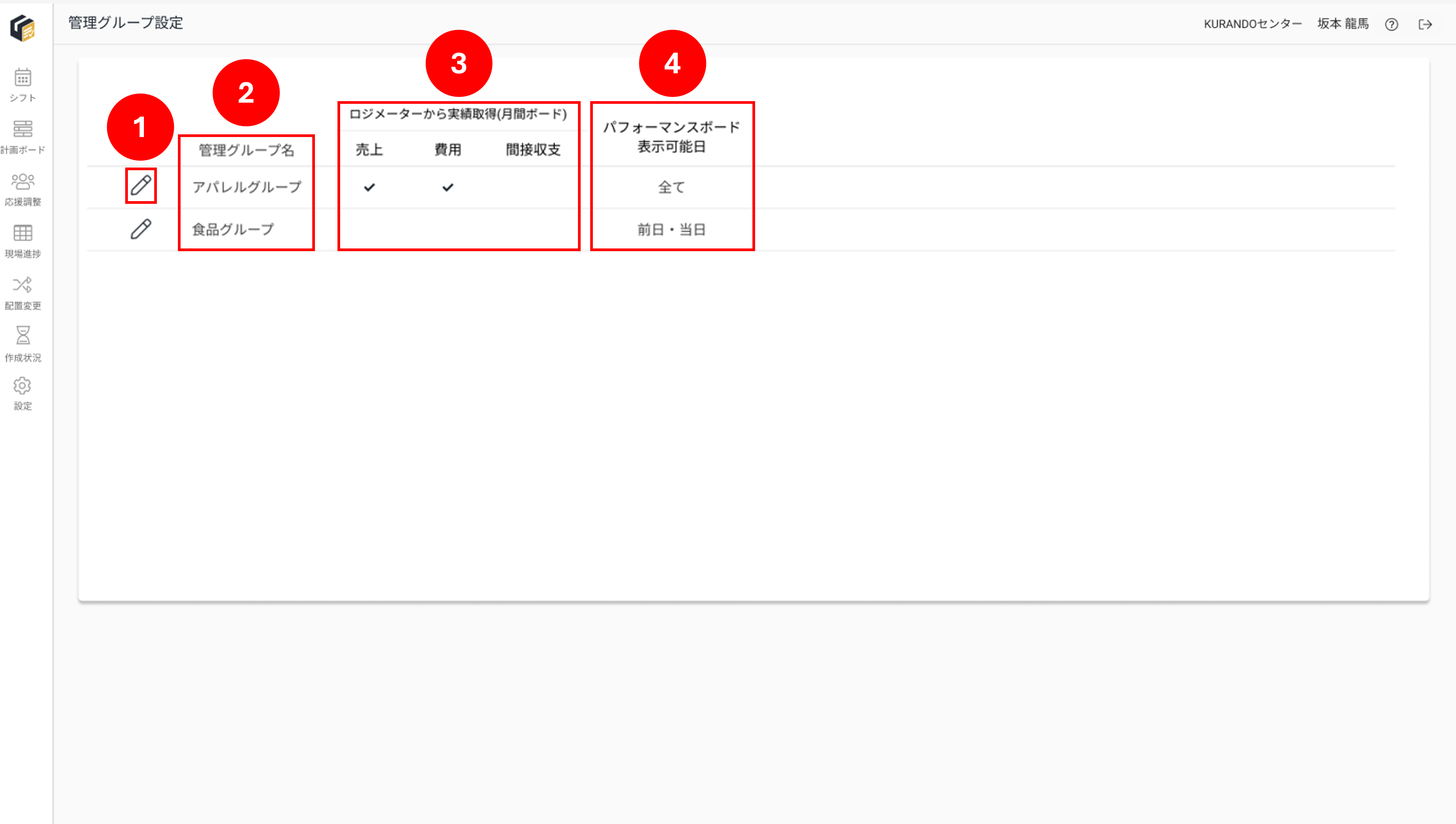Edit the 食品グループ row with pencil icon

[x=141, y=229]
